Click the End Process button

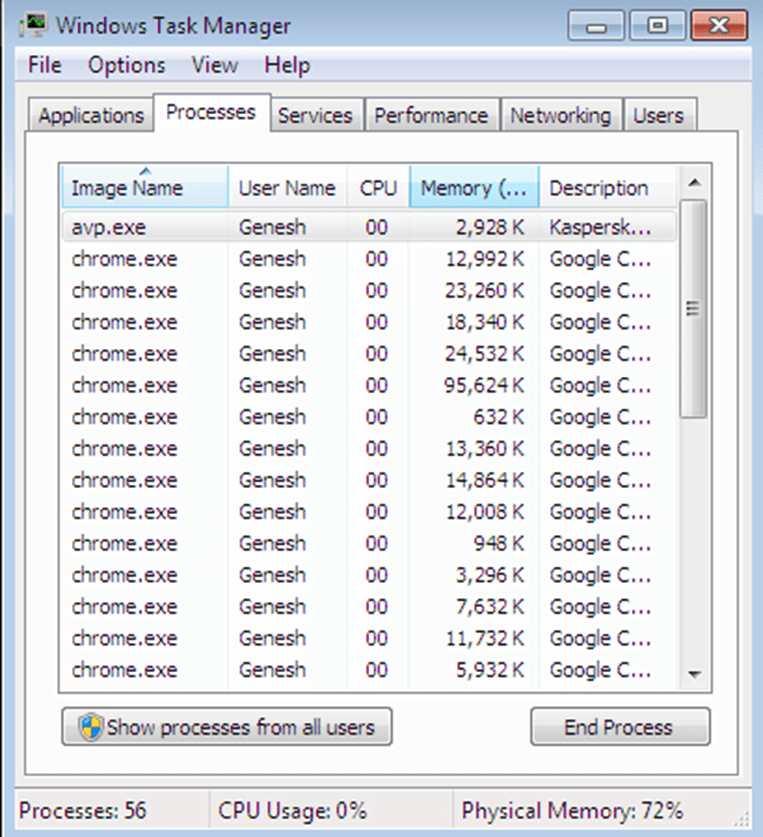(620, 727)
